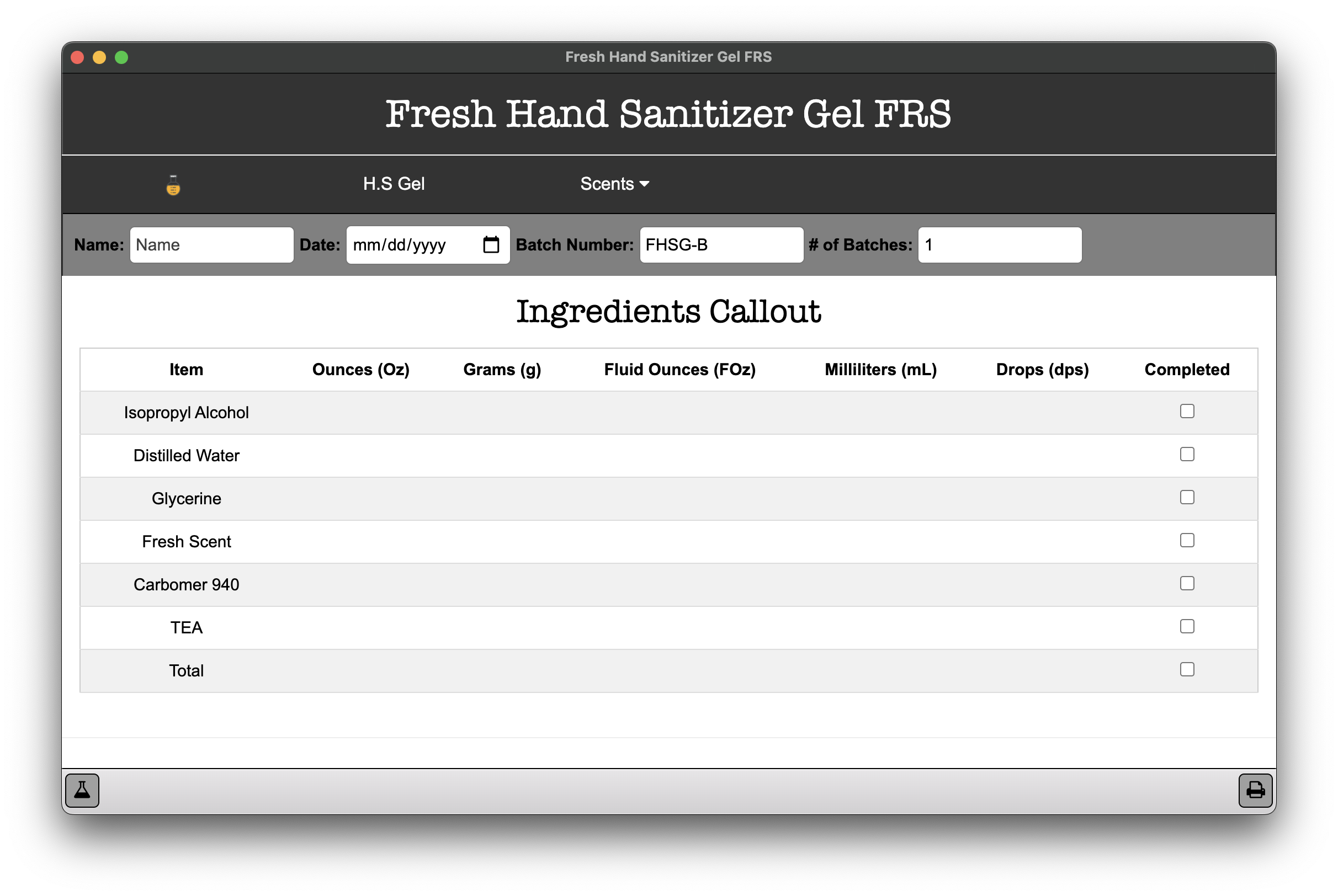
Task: Check the Carbomer 940 completed box
Action: tap(1187, 583)
